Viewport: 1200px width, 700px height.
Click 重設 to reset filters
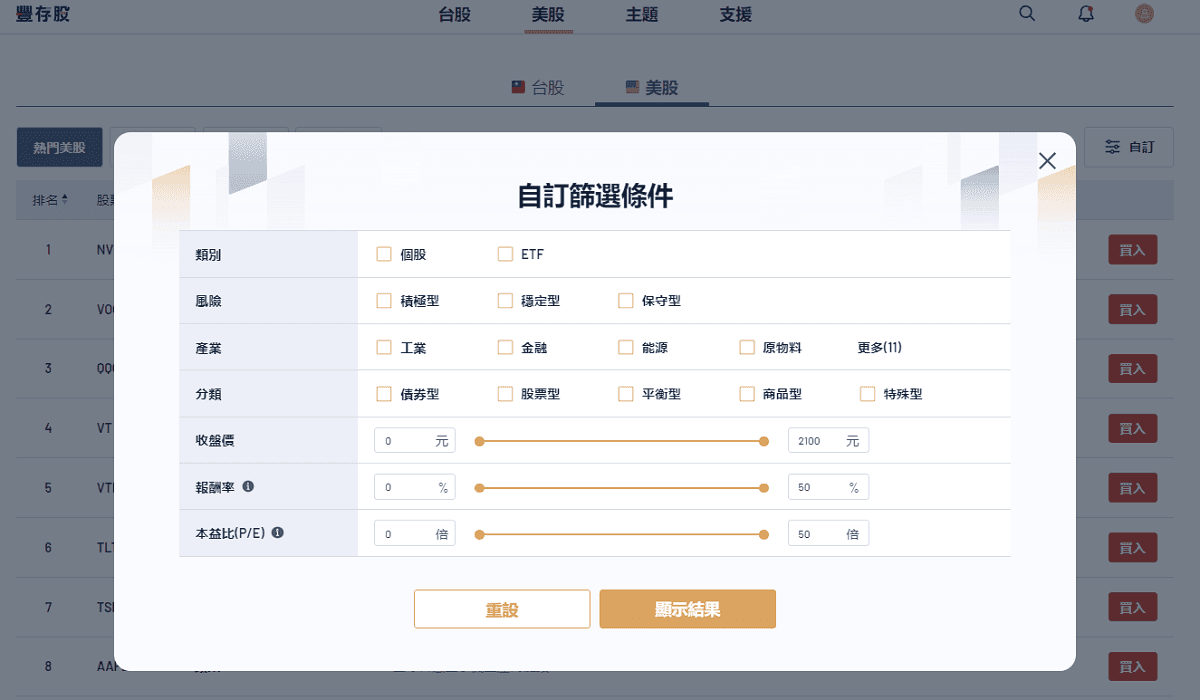point(502,608)
